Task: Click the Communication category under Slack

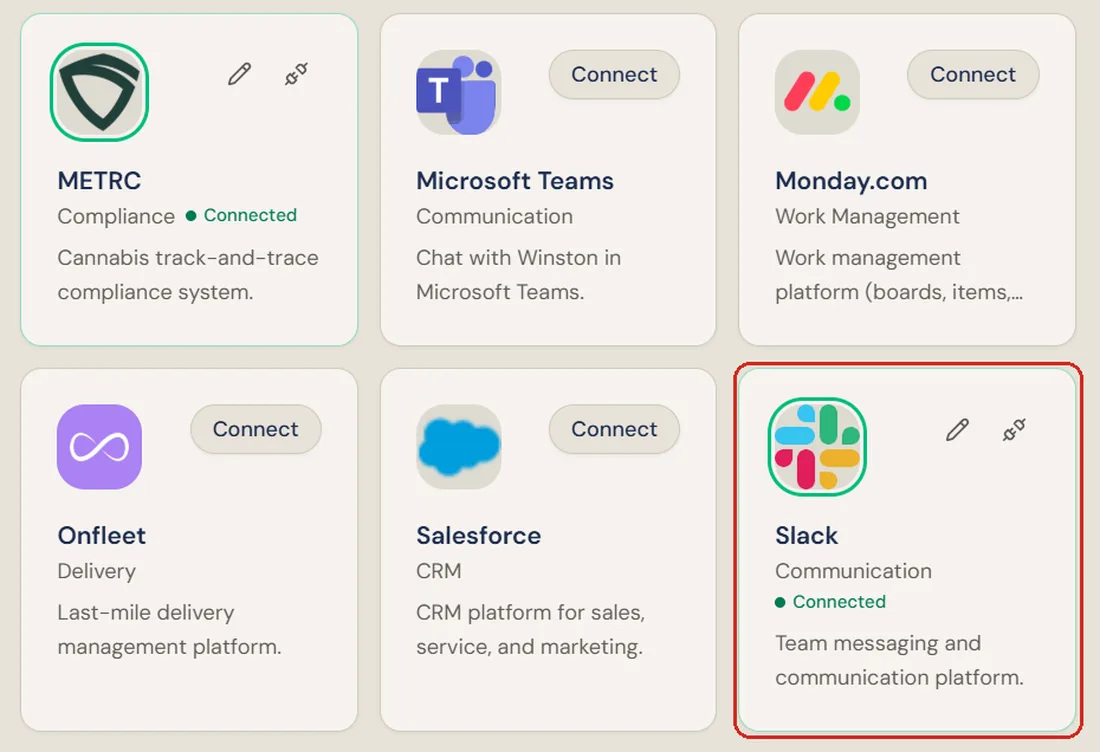Action: [x=854, y=571]
